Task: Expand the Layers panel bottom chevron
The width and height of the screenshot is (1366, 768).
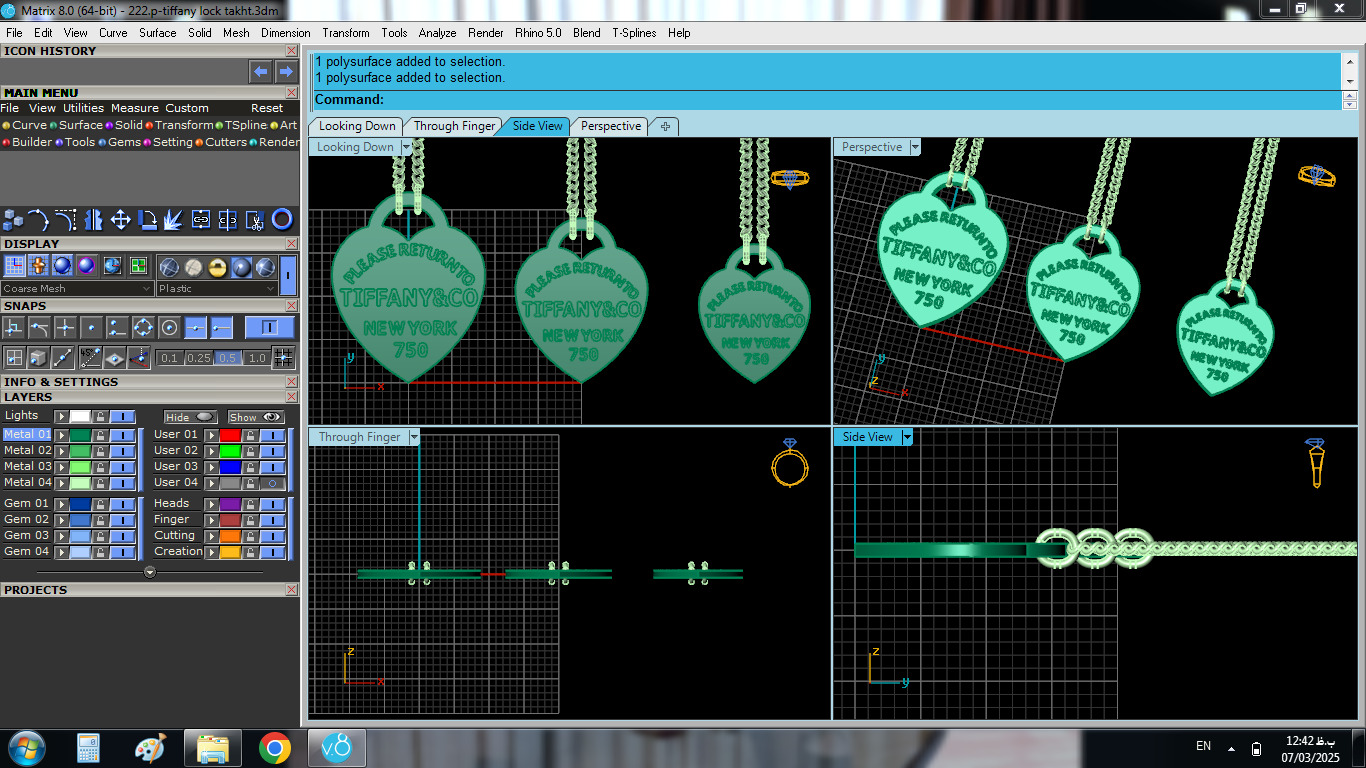Action: click(150, 572)
